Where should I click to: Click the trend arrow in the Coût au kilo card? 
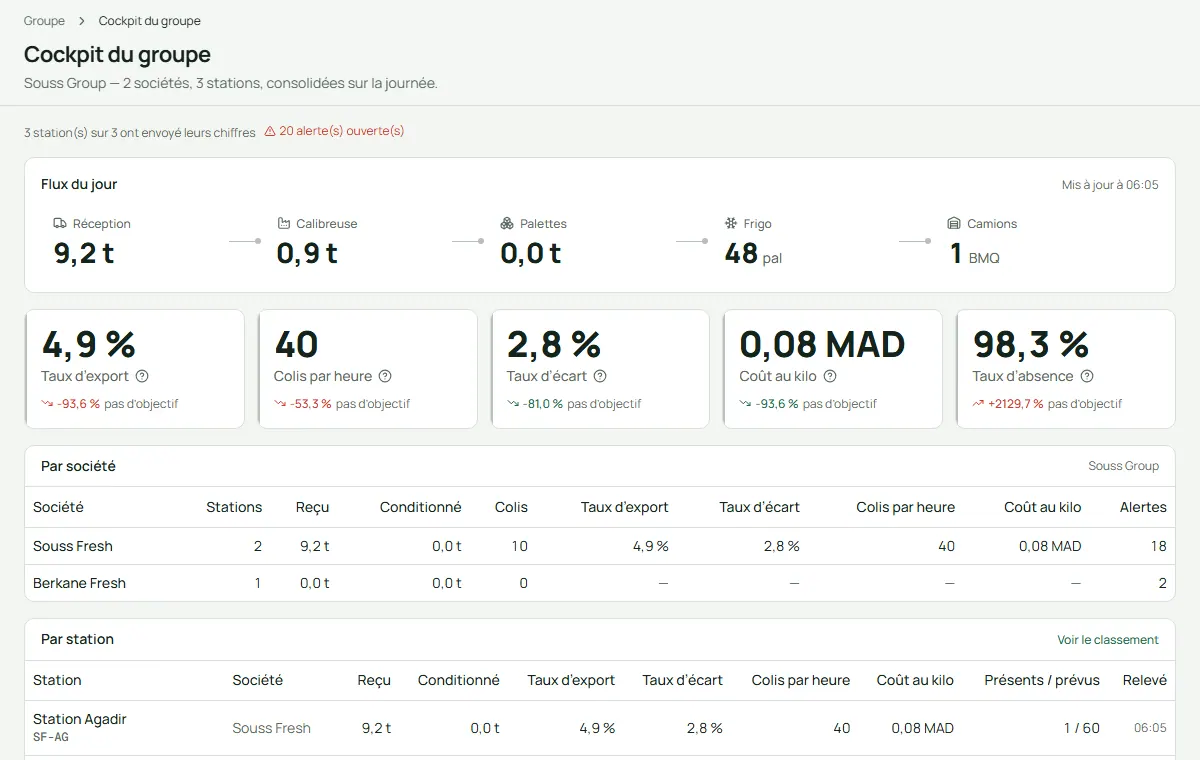tap(746, 404)
